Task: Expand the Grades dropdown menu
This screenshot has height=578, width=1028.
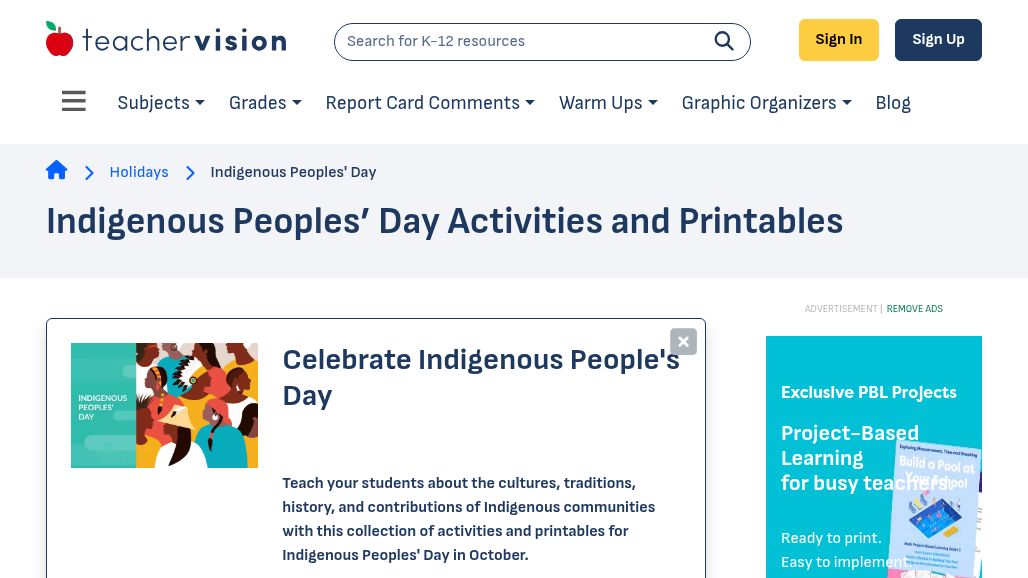Action: coord(265,103)
